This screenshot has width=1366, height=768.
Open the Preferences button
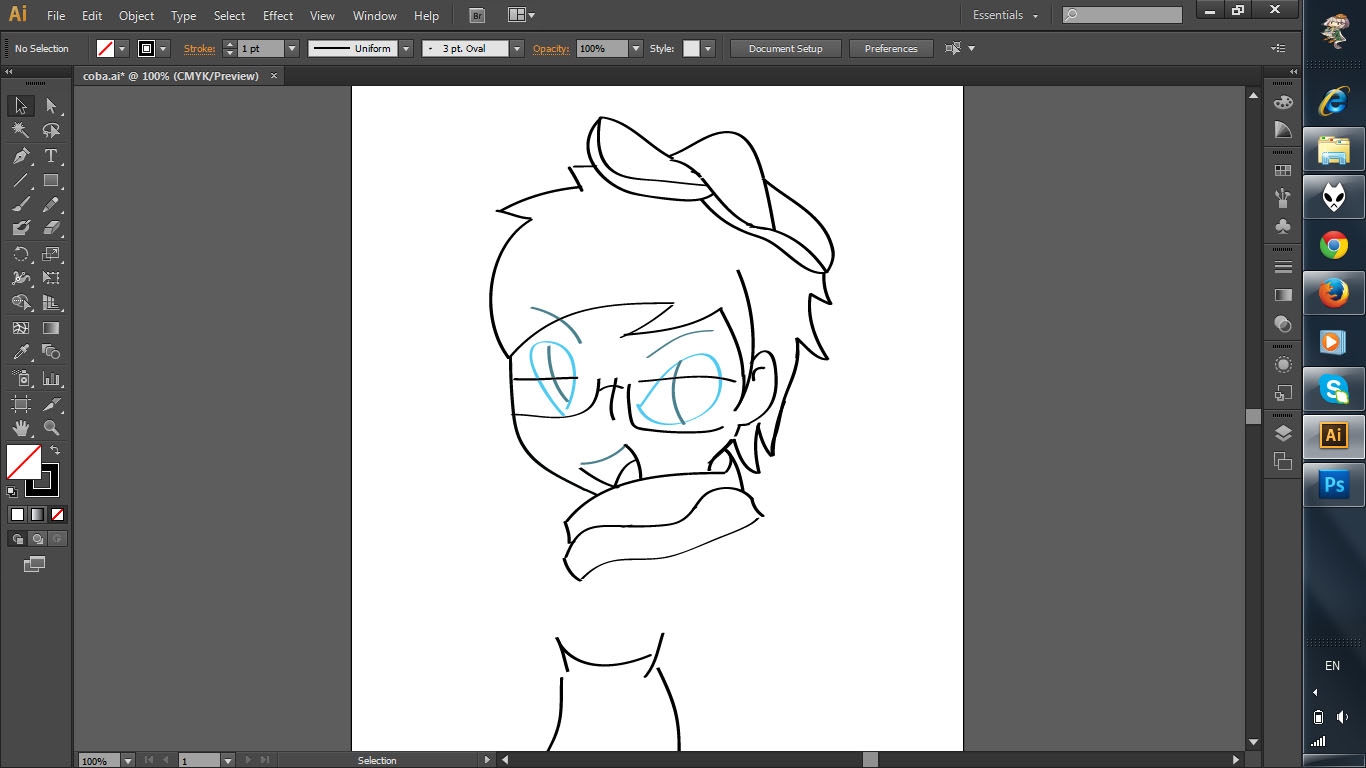pos(890,48)
